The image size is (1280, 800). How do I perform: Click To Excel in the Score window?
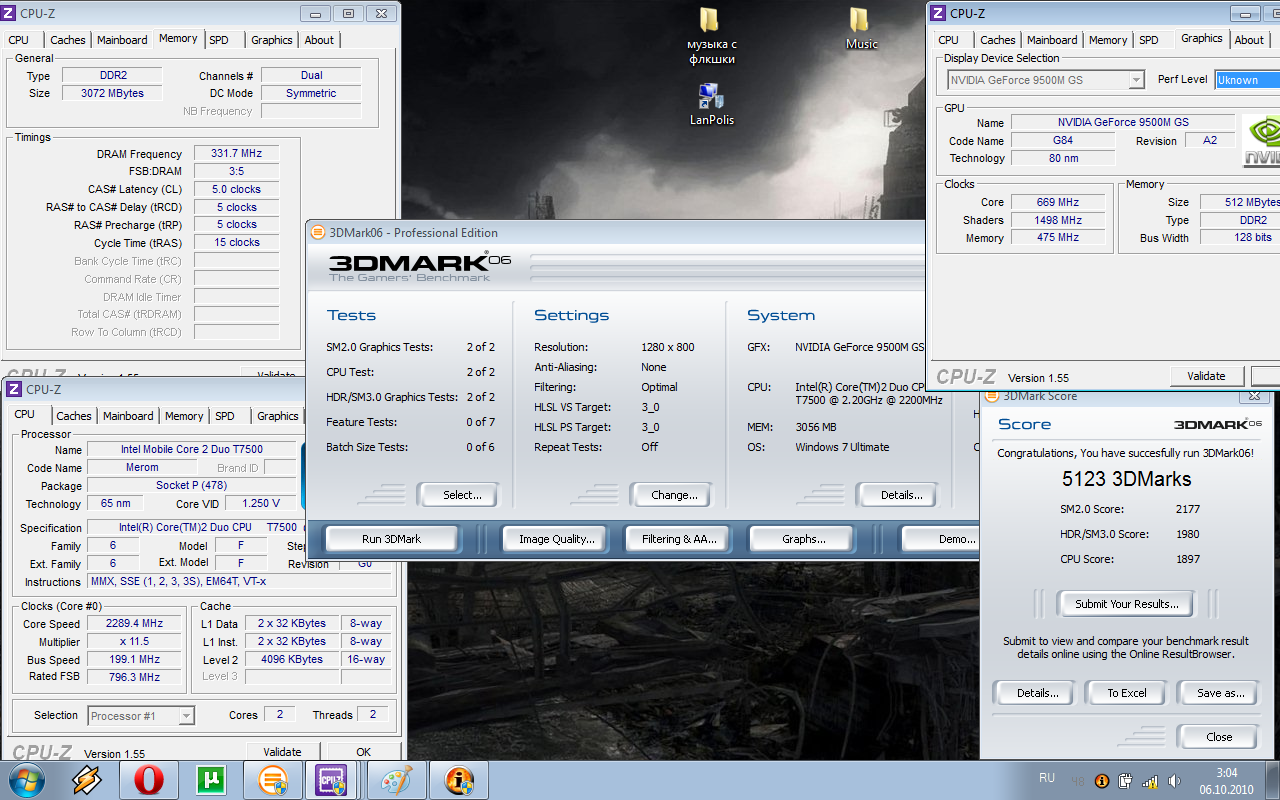click(1126, 693)
